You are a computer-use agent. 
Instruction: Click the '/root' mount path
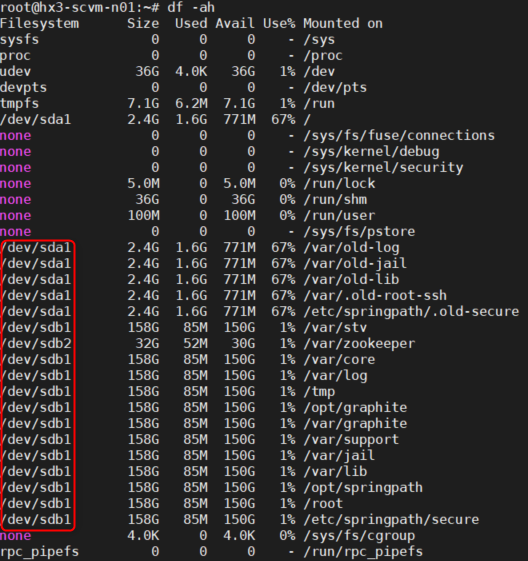click(323, 504)
